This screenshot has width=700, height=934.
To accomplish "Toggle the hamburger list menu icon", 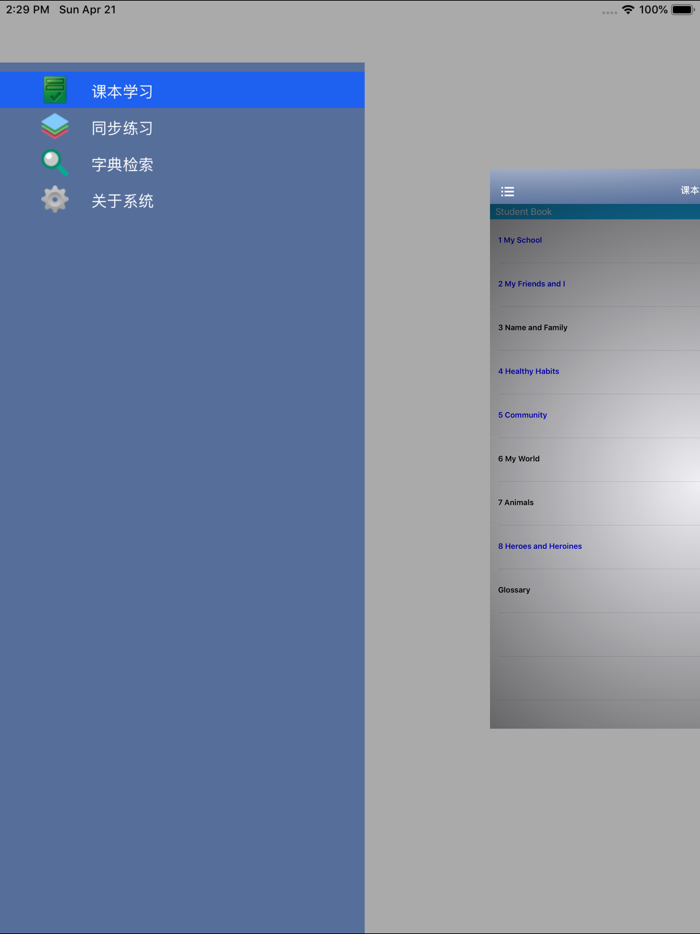I will 508,191.
